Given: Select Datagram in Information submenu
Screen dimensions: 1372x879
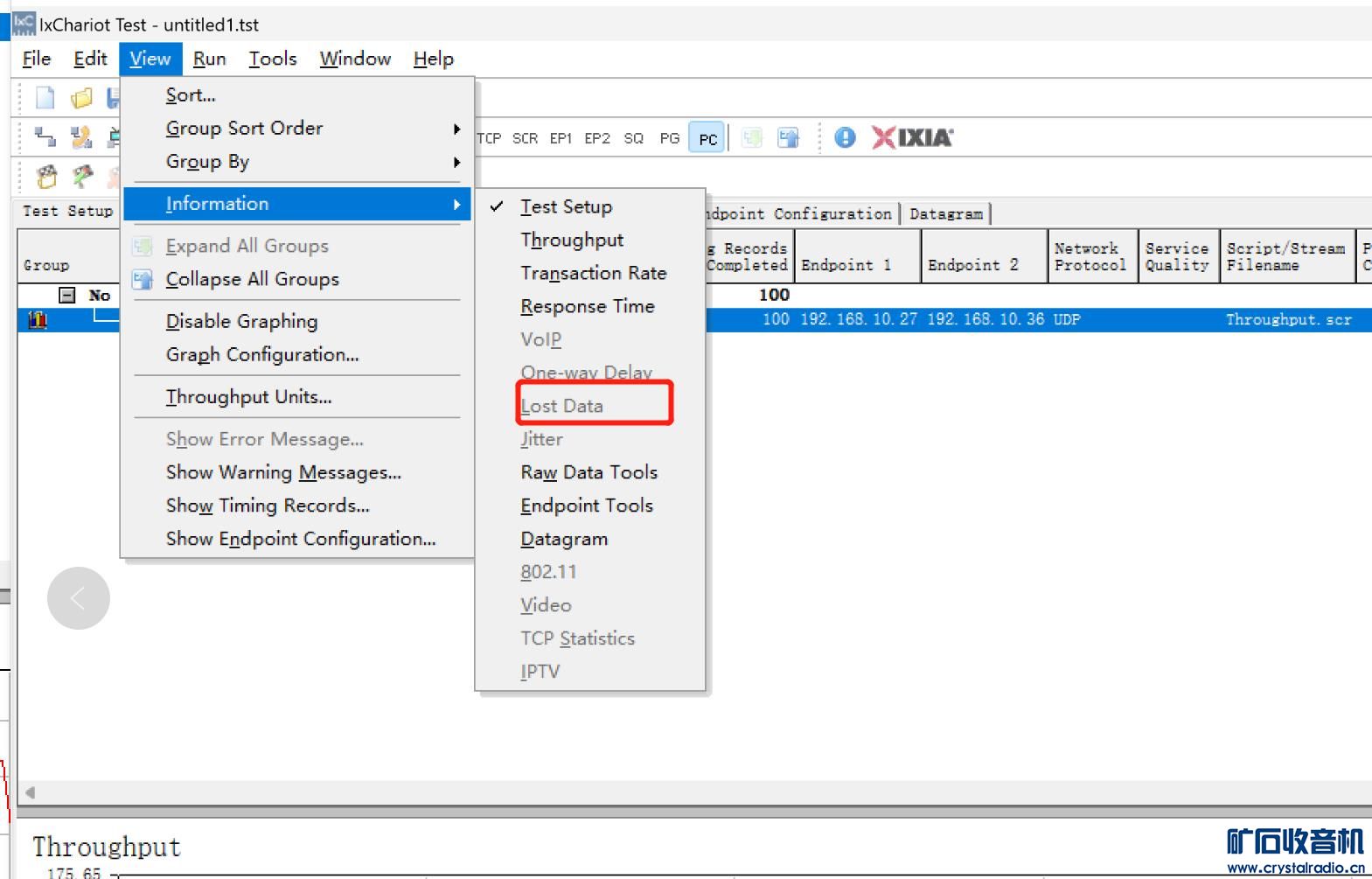Looking at the screenshot, I should click(x=590, y=540).
